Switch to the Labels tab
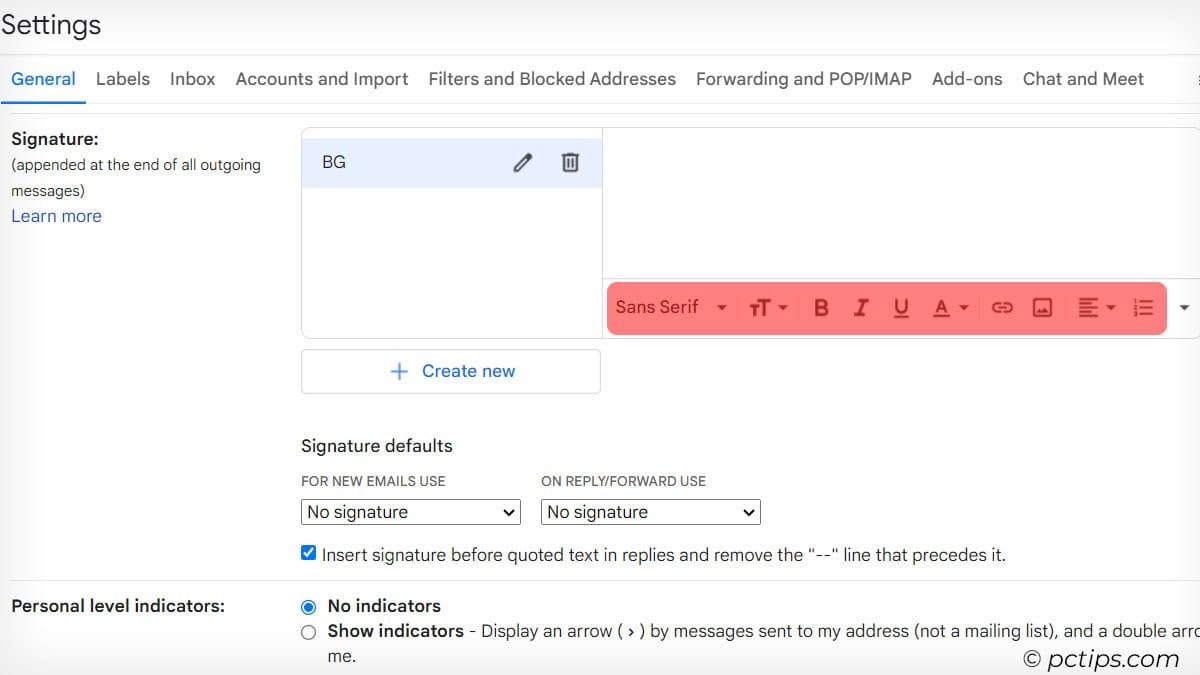Image resolution: width=1200 pixels, height=675 pixels. [x=122, y=78]
